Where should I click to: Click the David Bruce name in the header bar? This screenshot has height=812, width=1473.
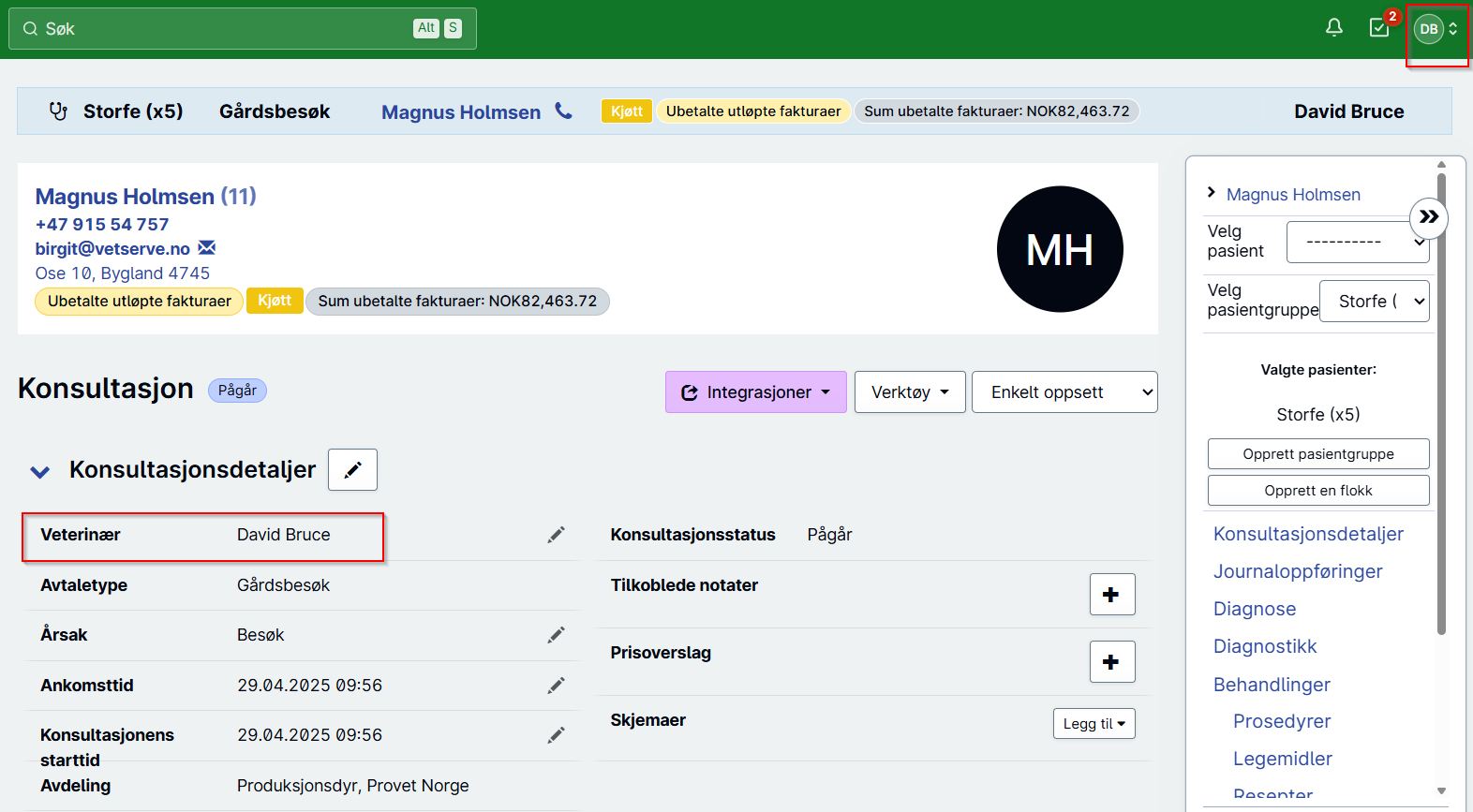(x=1348, y=111)
